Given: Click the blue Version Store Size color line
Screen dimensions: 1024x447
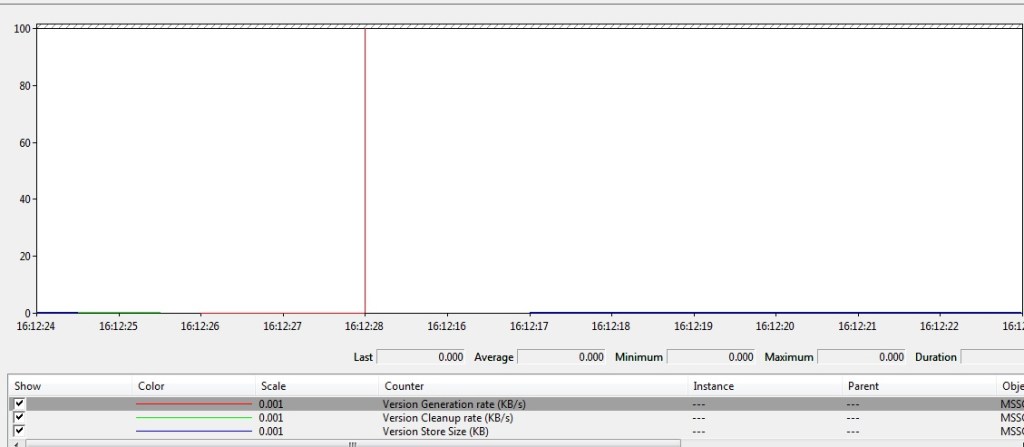Looking at the screenshot, I should point(193,431).
